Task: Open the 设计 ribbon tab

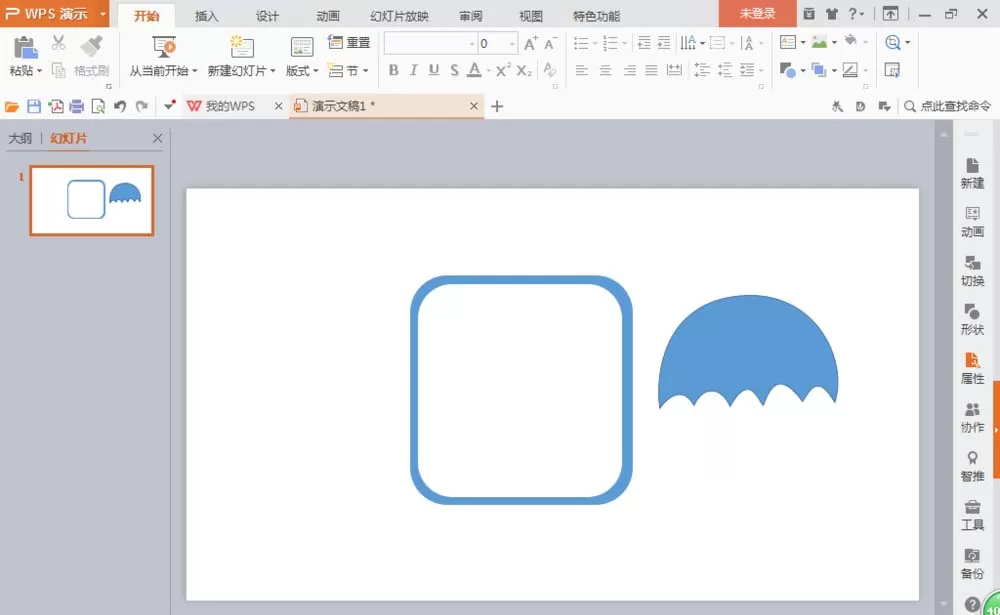Action: tap(267, 16)
